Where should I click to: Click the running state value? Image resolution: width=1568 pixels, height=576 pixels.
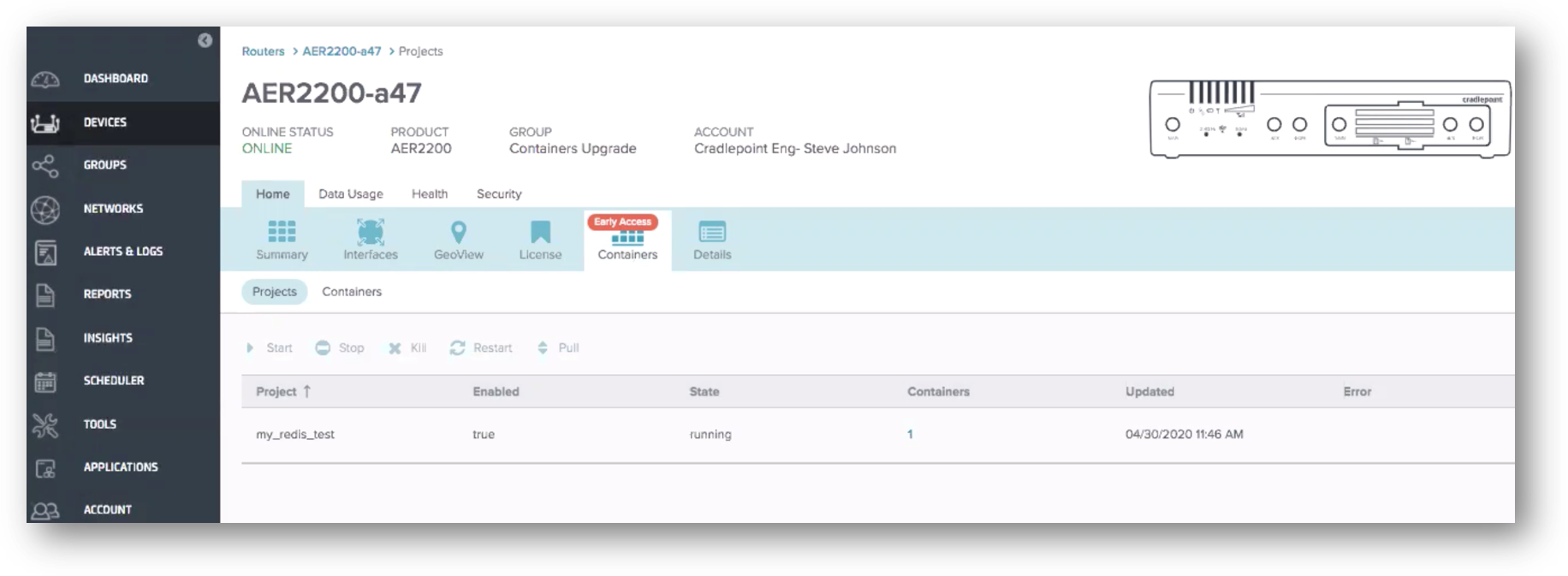710,435
